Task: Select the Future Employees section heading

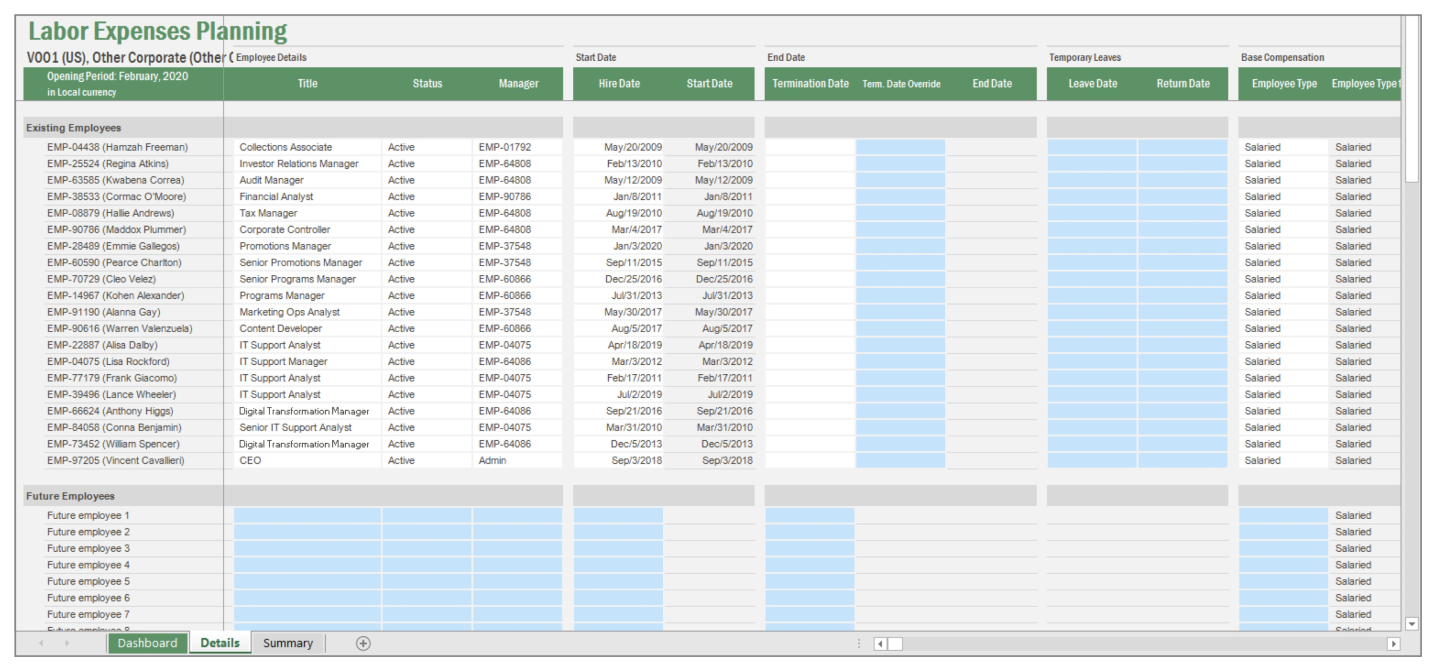Action: tap(70, 496)
